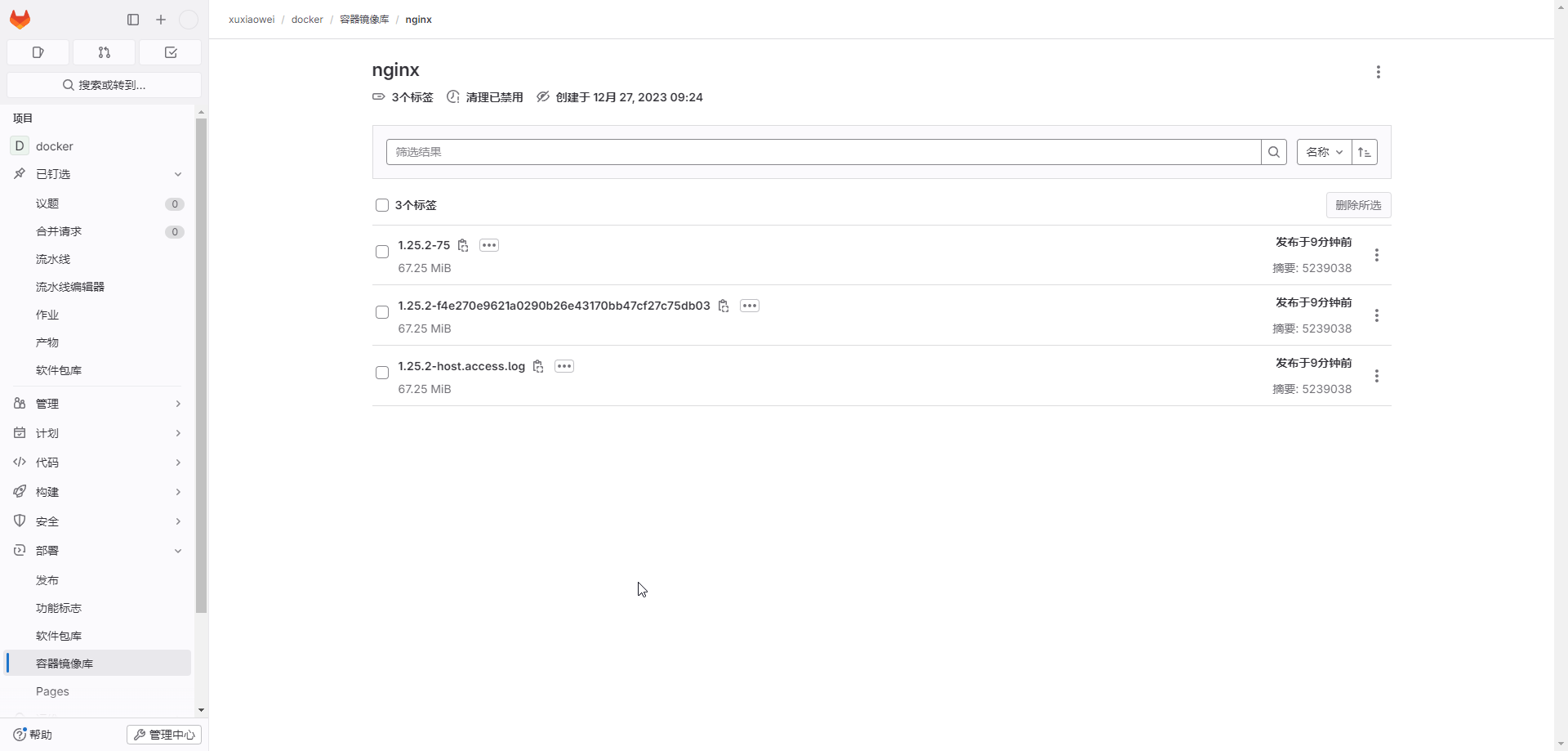Open the 管理中心 admin button
Image resolution: width=1568 pixels, height=751 pixels.
[x=164, y=735]
